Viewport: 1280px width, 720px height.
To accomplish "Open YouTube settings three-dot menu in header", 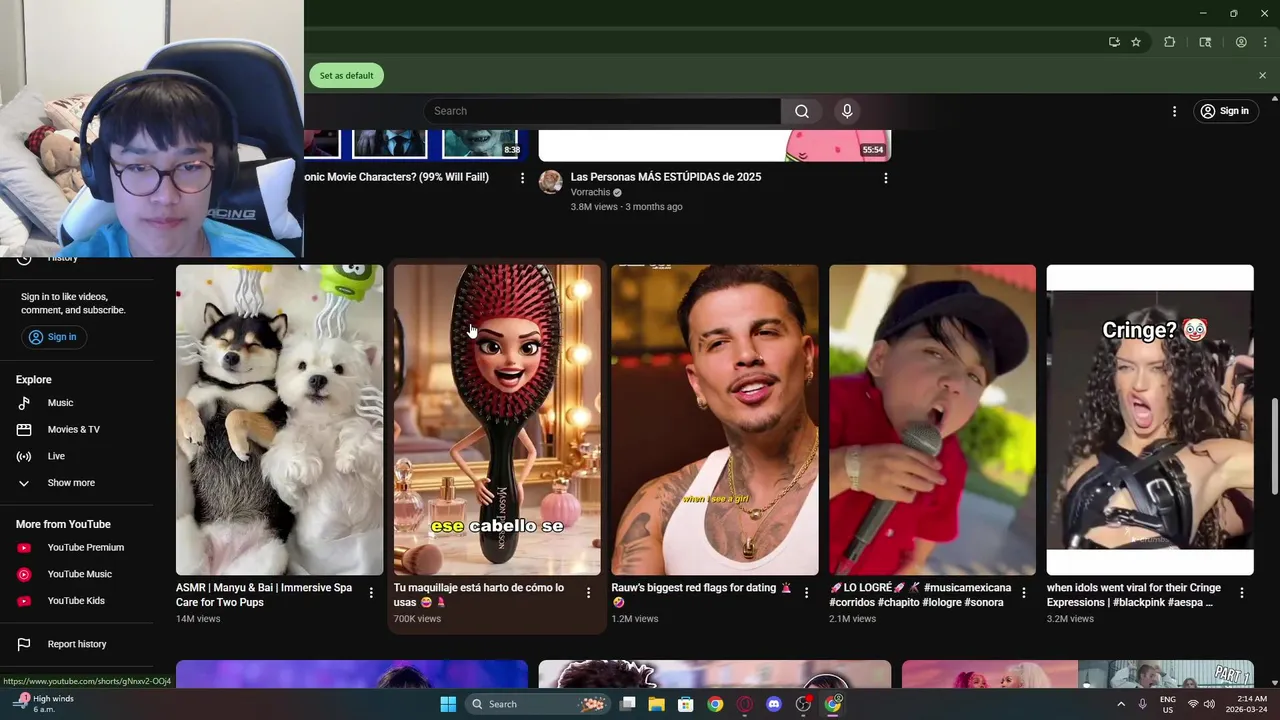I will pos(1174,111).
